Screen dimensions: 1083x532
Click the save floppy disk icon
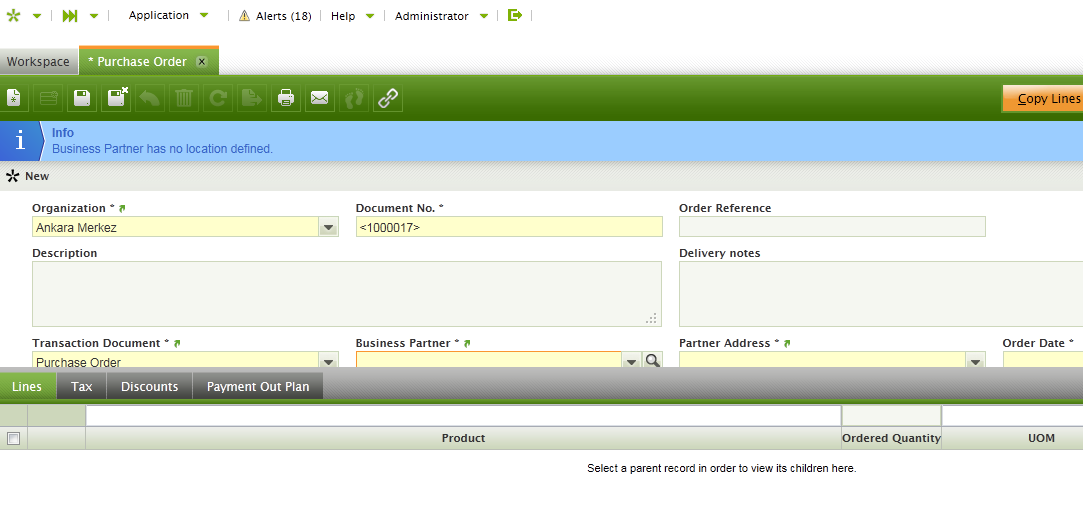(x=82, y=98)
